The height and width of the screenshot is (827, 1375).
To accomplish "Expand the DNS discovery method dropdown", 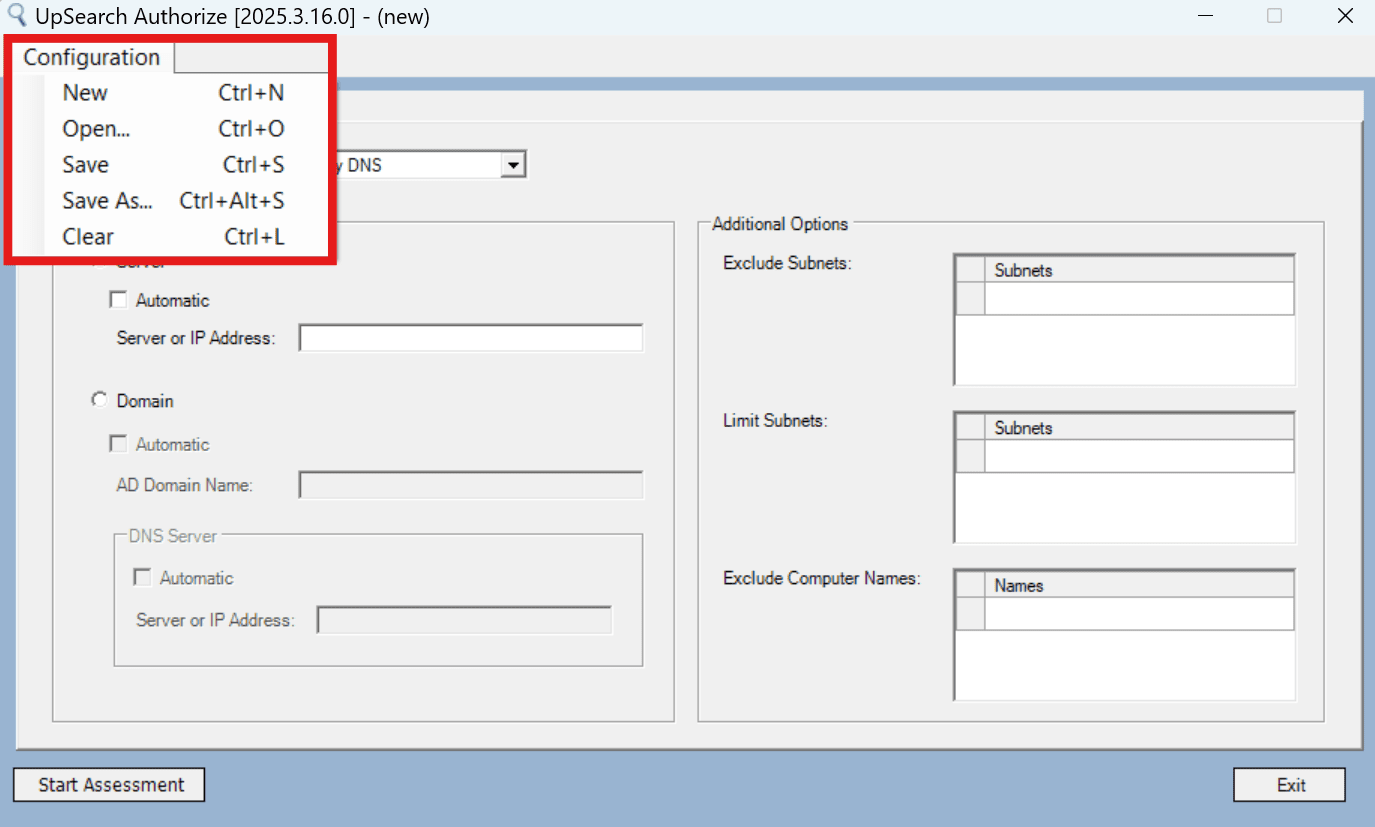I will [x=514, y=164].
